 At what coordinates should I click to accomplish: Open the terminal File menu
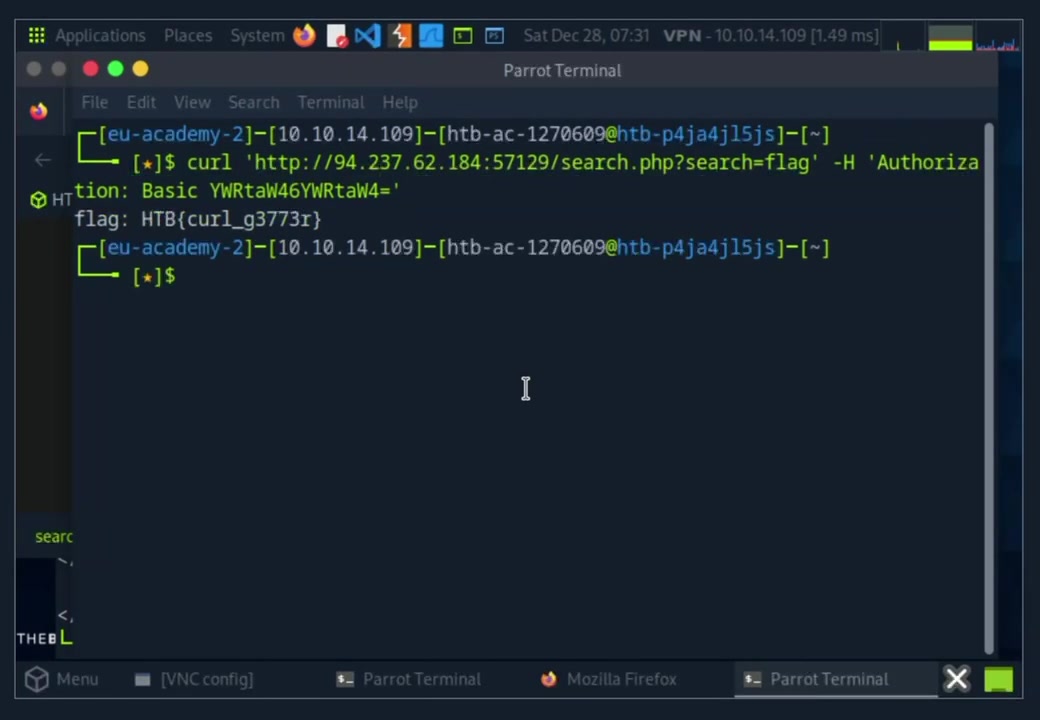94,102
